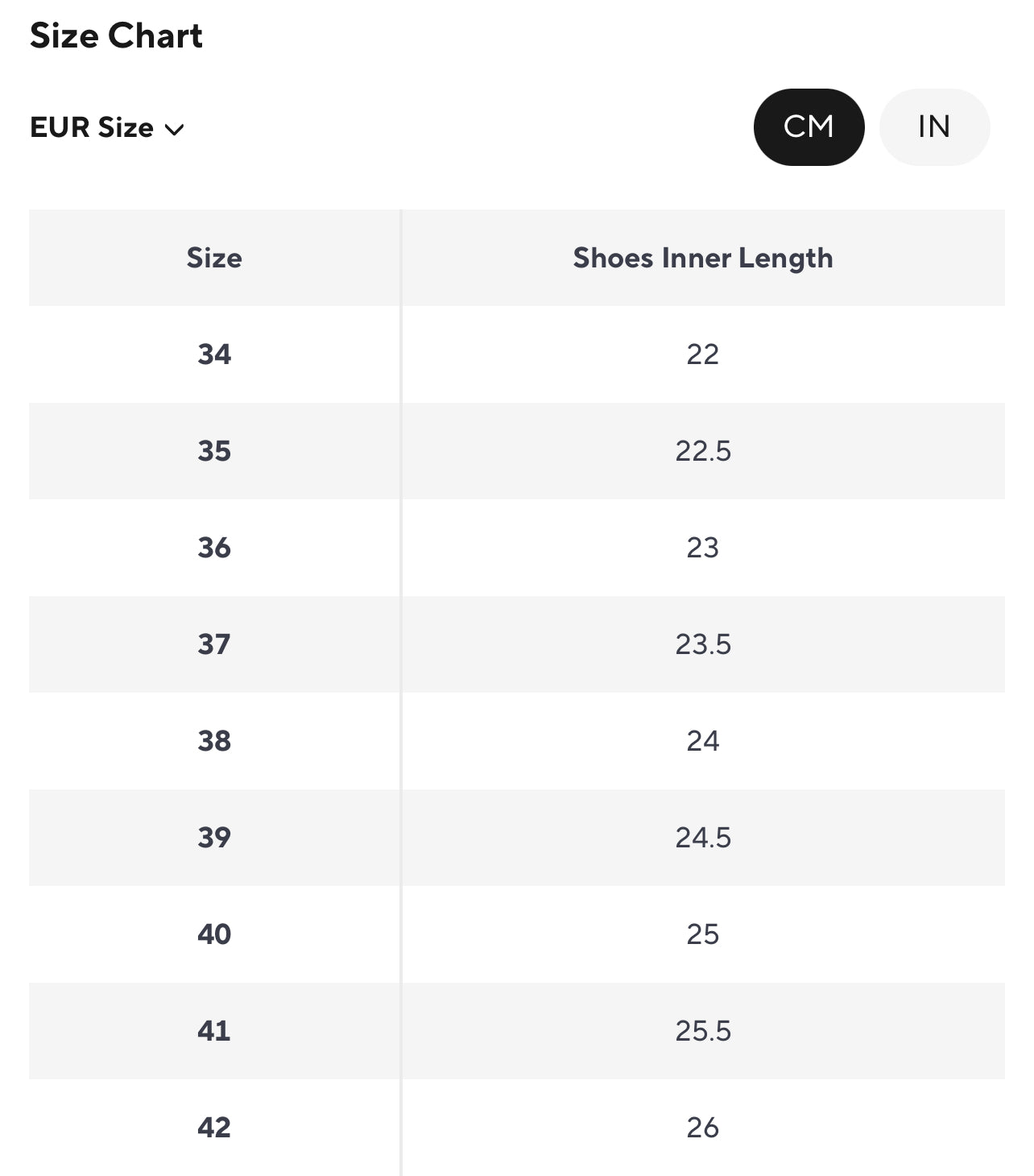This screenshot has height=1176, width=1034.
Task: Select the size 36 row
Action: [x=214, y=548]
